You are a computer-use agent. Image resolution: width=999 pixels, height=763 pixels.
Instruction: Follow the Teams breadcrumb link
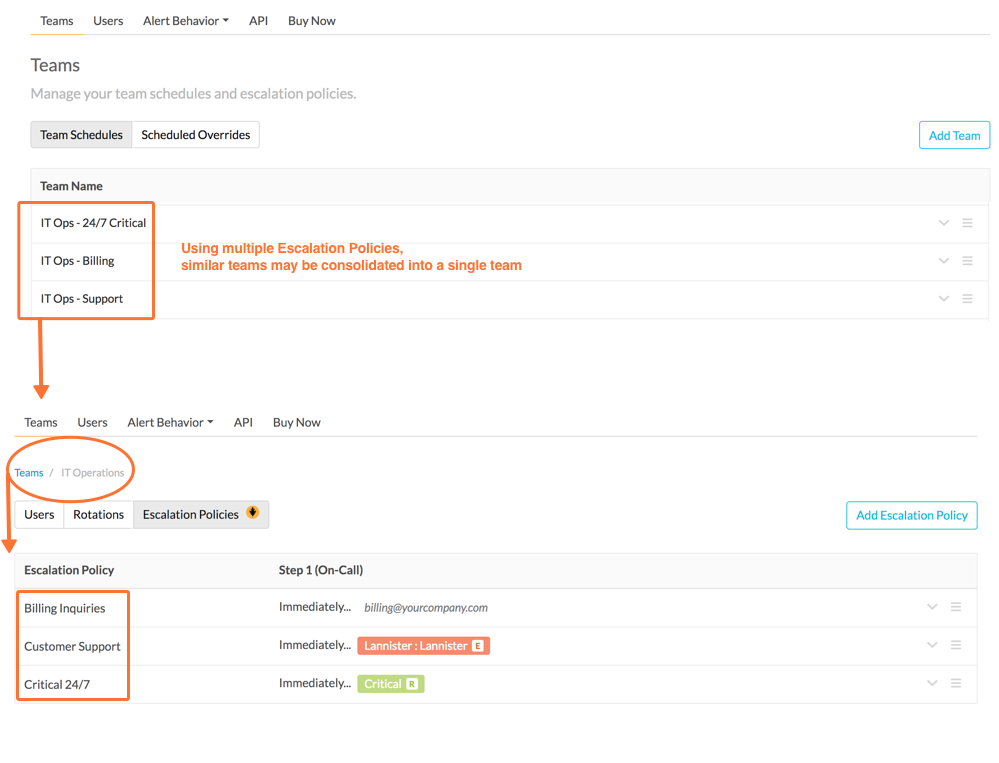click(29, 473)
